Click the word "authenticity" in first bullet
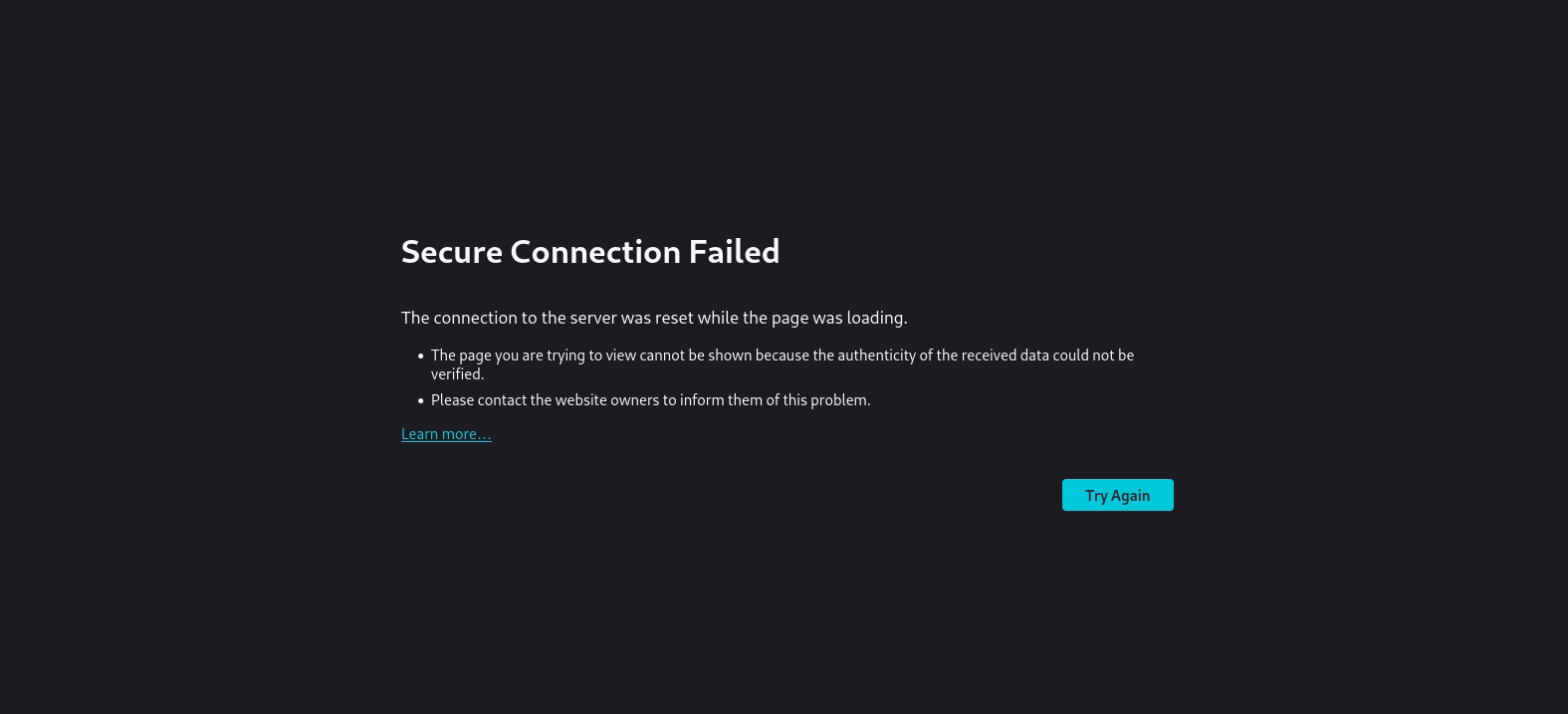Screen dimensions: 1568x714 click(x=876, y=356)
